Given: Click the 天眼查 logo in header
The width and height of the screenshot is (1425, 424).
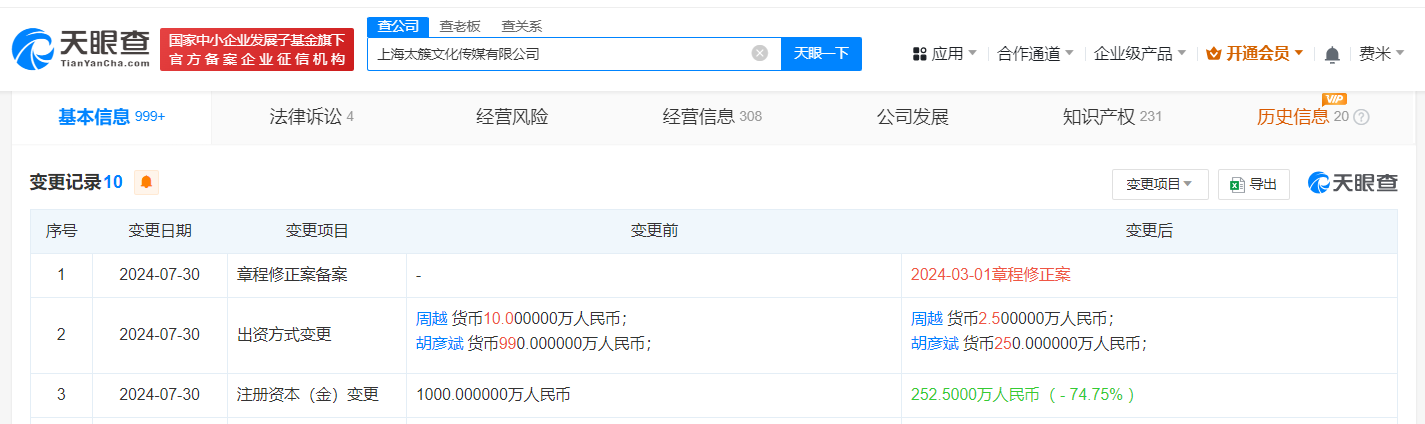Looking at the screenshot, I should coord(82,48).
